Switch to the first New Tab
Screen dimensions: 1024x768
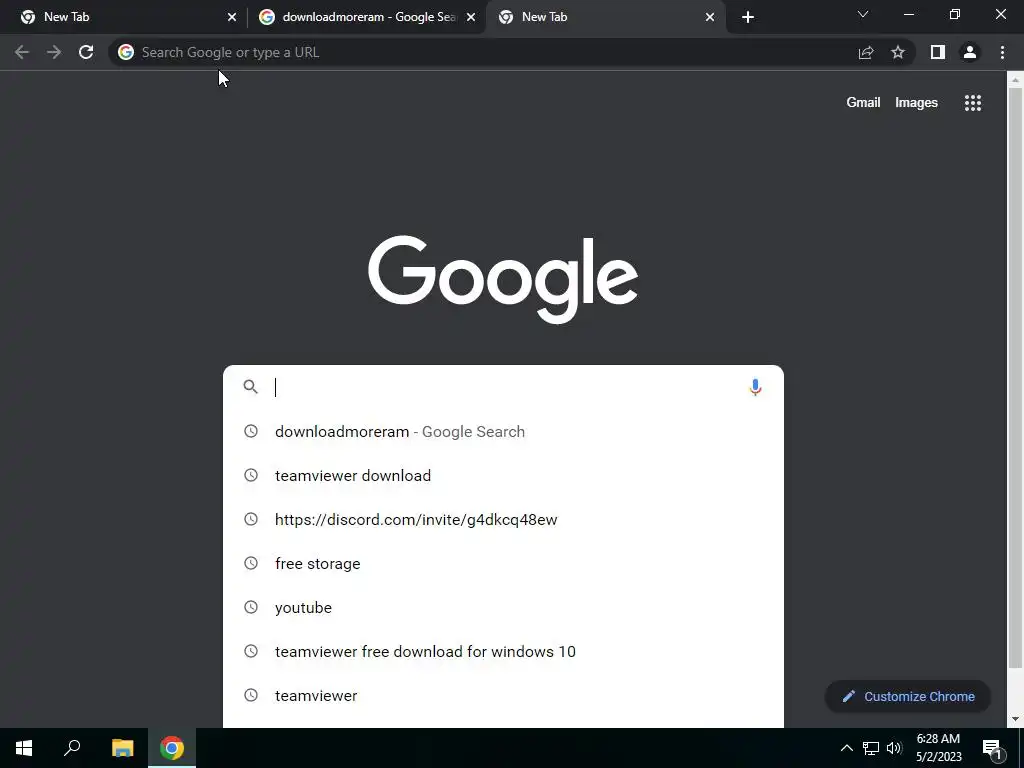point(124,17)
